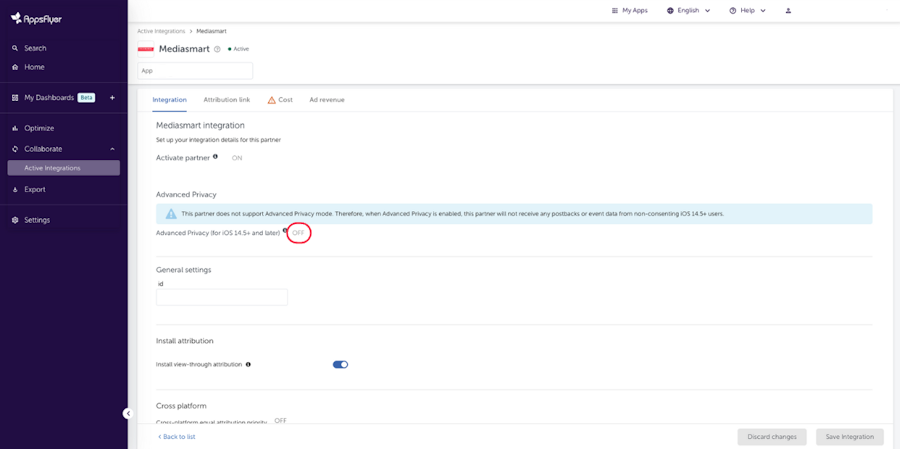The width and height of the screenshot is (900, 449).
Task: Toggle Activate partner ON switch
Action: pos(237,158)
